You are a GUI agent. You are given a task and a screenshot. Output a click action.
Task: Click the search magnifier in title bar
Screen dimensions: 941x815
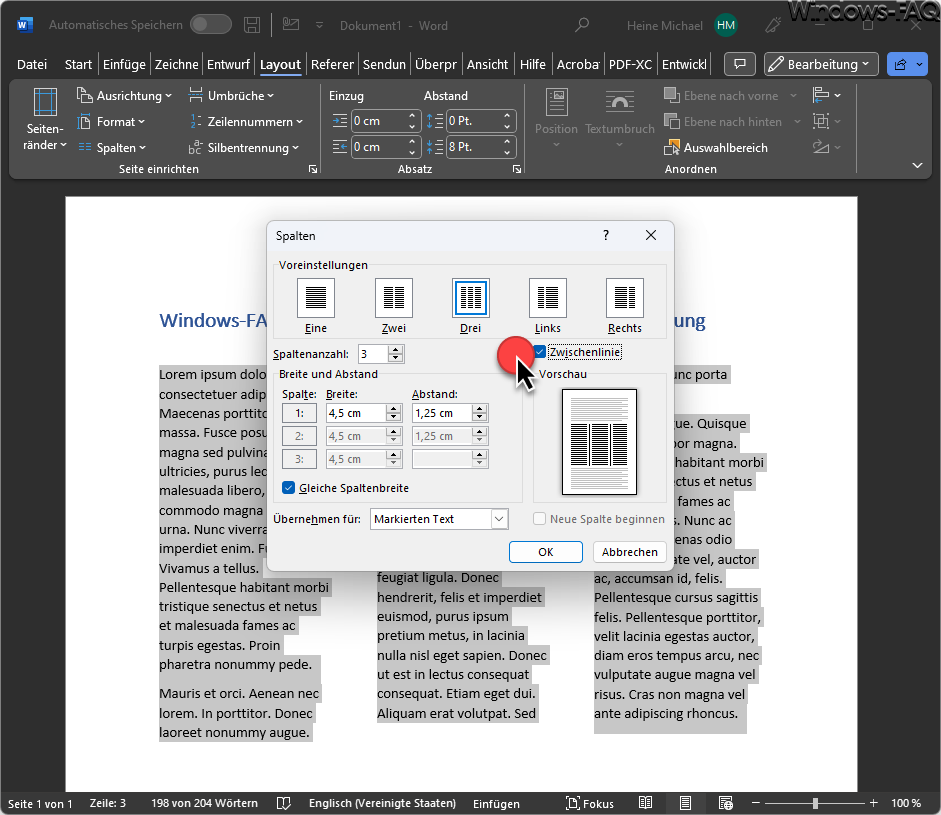point(582,25)
